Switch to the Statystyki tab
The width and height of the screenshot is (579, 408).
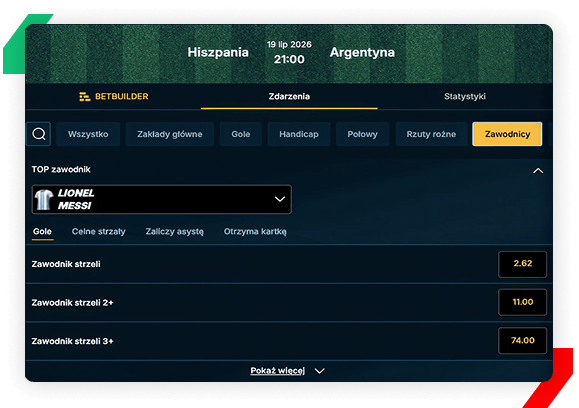tap(465, 96)
